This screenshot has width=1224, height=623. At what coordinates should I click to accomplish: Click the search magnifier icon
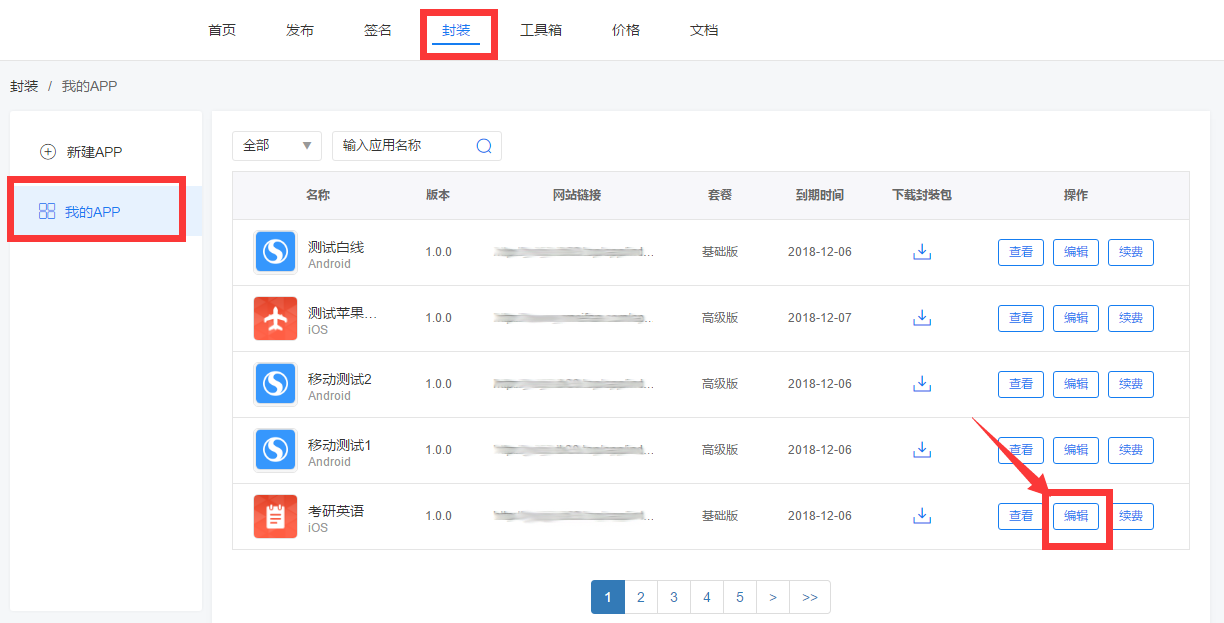point(484,146)
